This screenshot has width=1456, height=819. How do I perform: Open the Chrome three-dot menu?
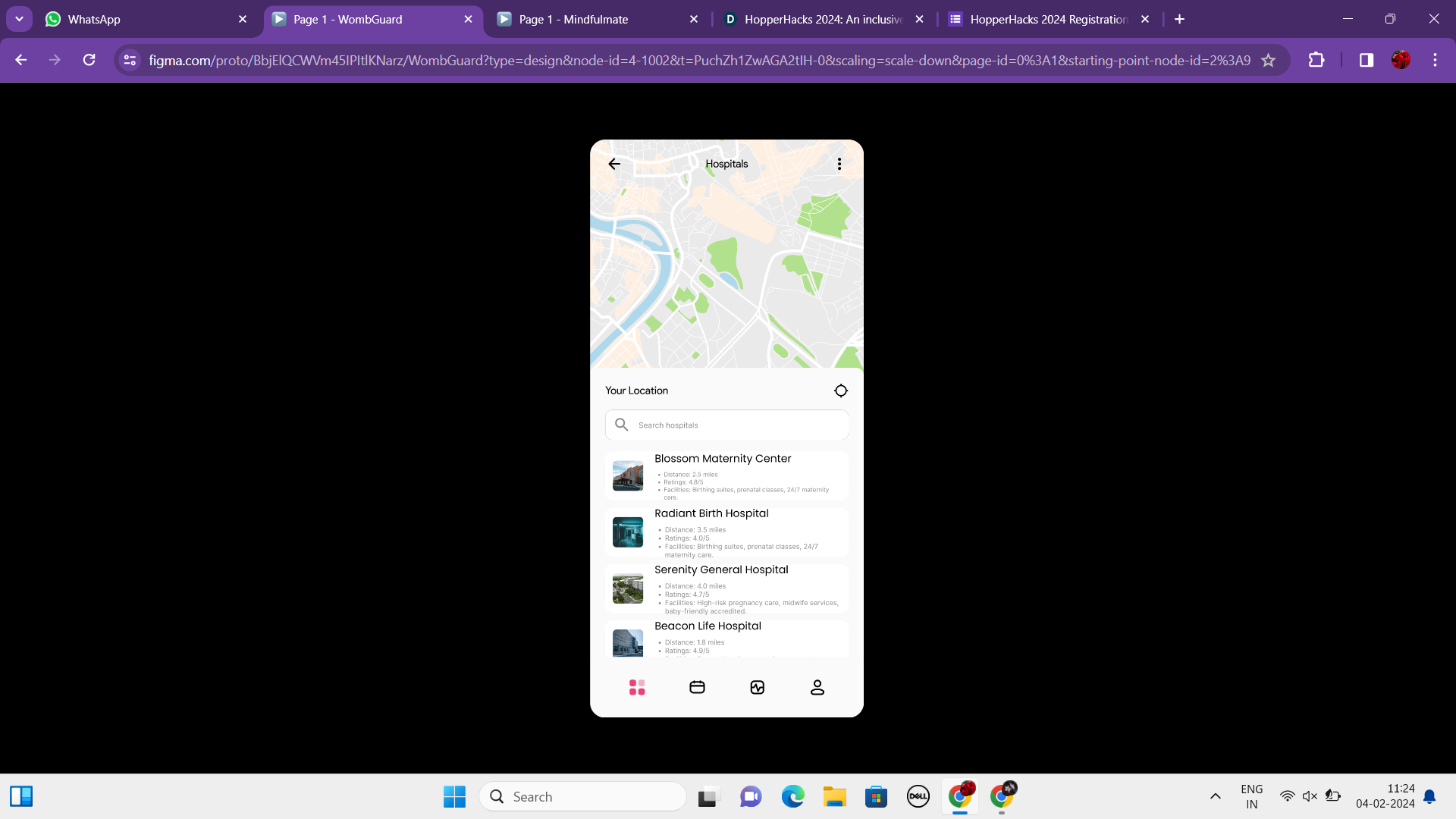[x=1435, y=60]
